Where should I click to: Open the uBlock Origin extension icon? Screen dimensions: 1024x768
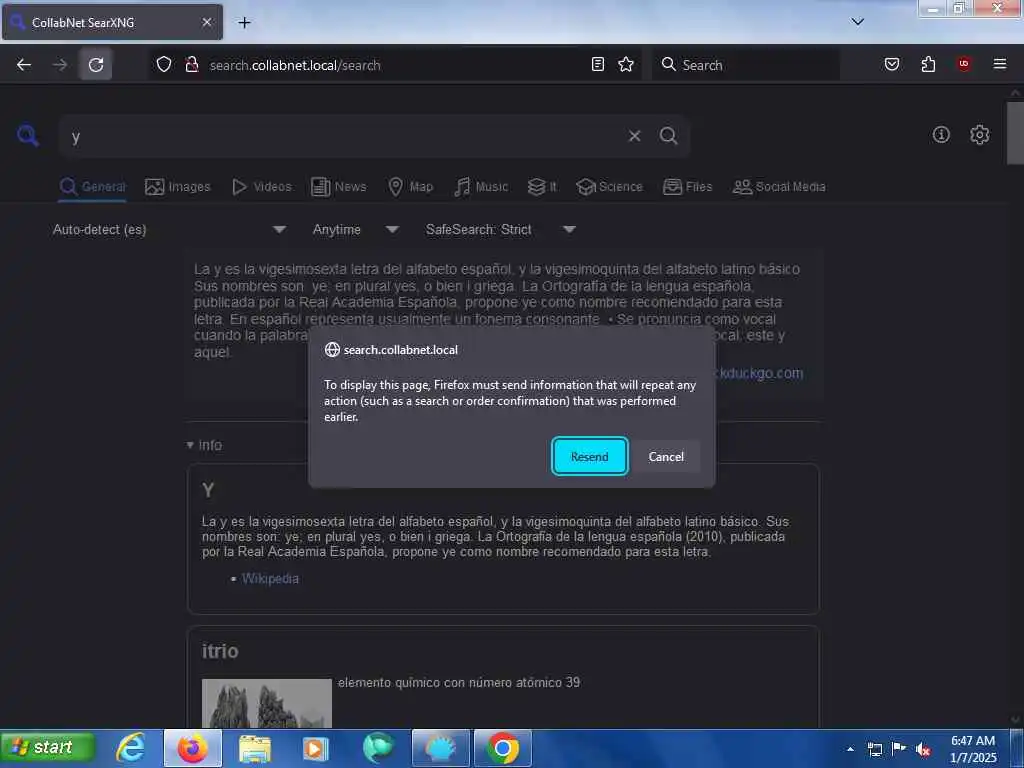pyautogui.click(x=963, y=64)
